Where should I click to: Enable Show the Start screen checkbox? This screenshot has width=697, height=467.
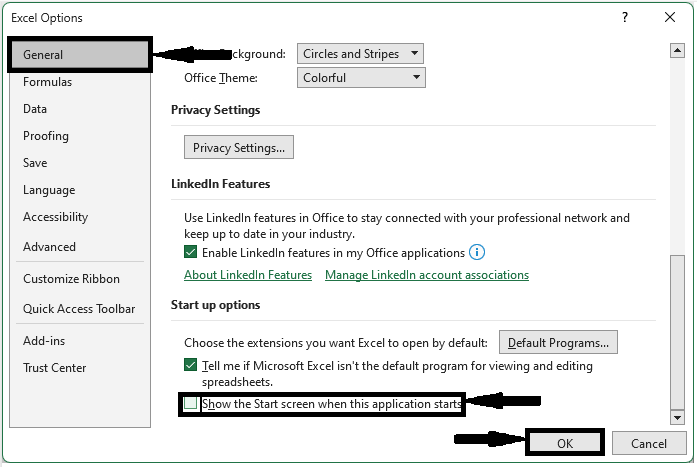coord(191,404)
